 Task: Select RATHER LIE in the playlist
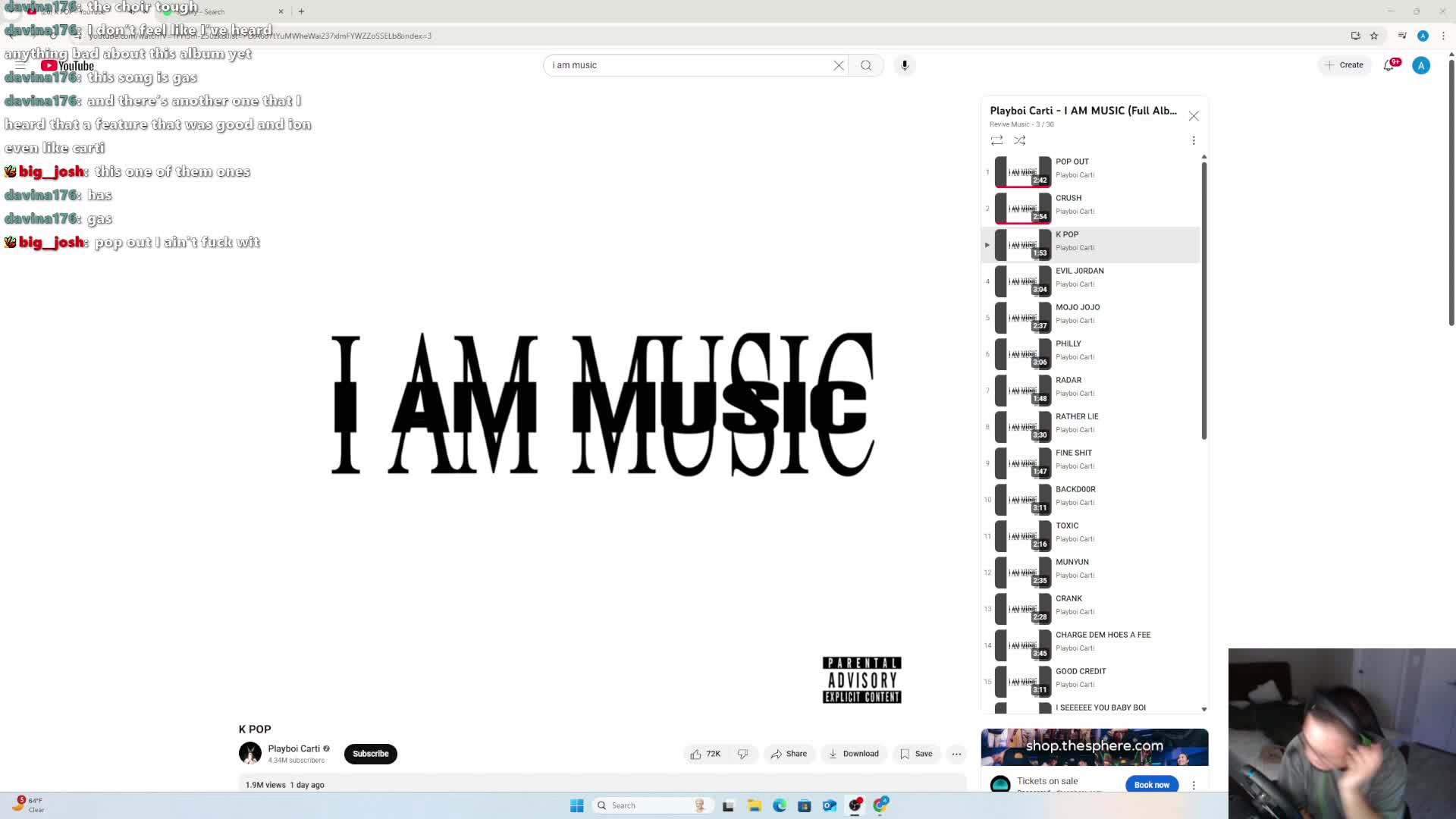[x=1091, y=427]
